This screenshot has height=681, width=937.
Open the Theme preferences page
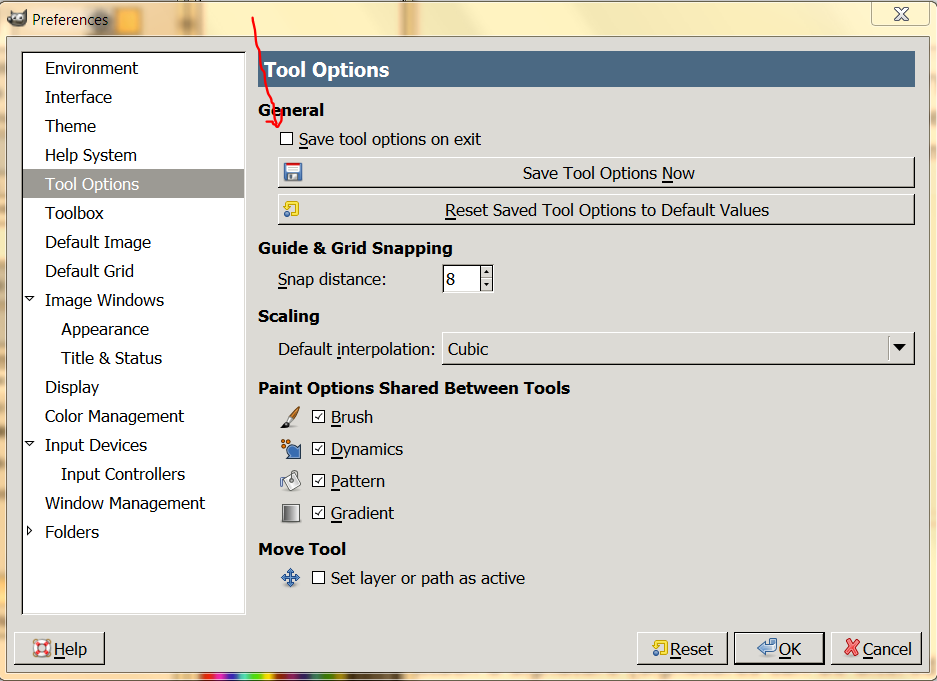click(x=71, y=126)
